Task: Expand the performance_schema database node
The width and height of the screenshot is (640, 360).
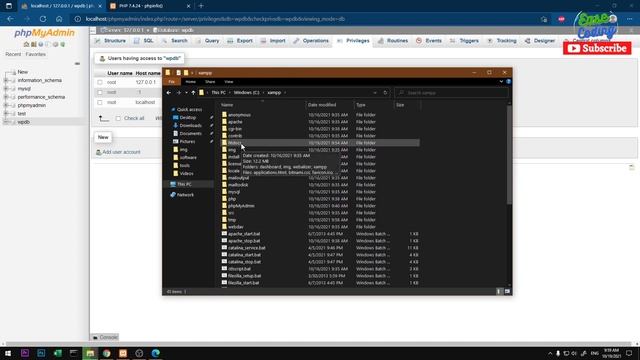Action: [x=6, y=97]
